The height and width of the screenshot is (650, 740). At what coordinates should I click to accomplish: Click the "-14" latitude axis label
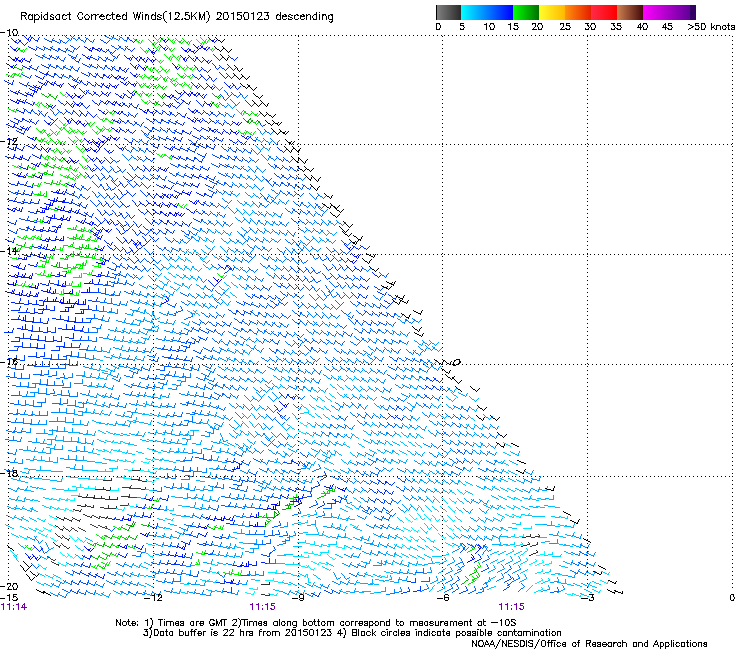[x=9, y=251]
